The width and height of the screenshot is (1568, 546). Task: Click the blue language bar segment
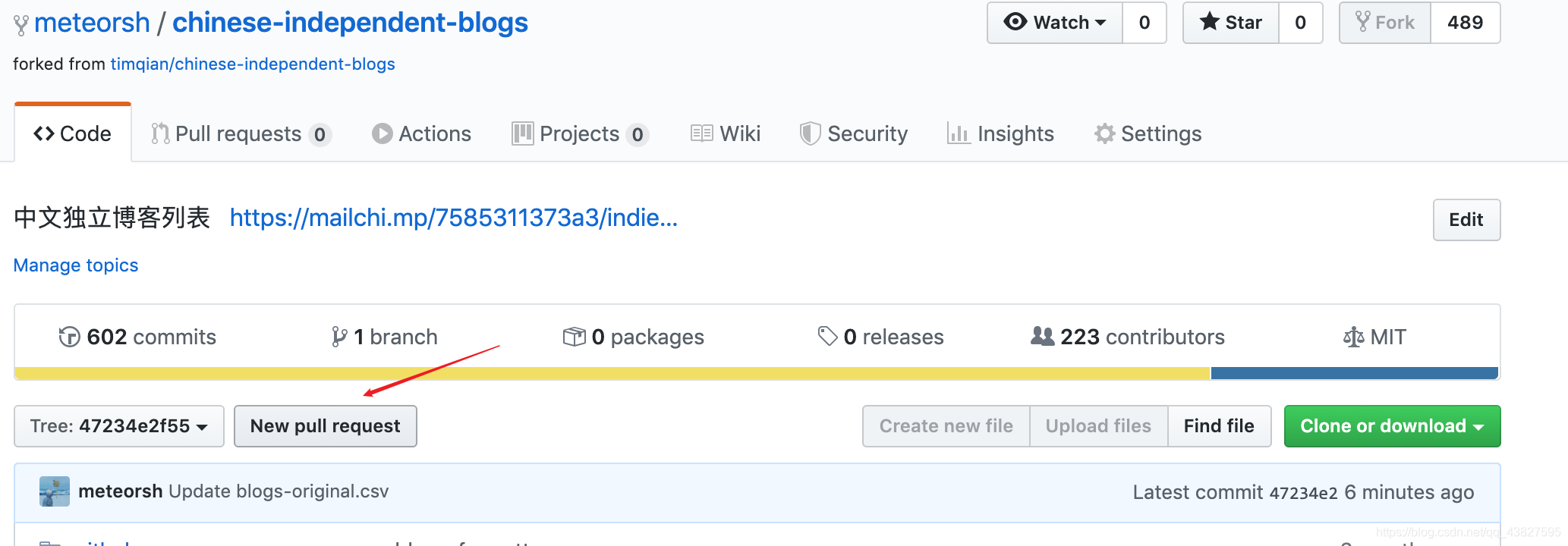point(1355,373)
